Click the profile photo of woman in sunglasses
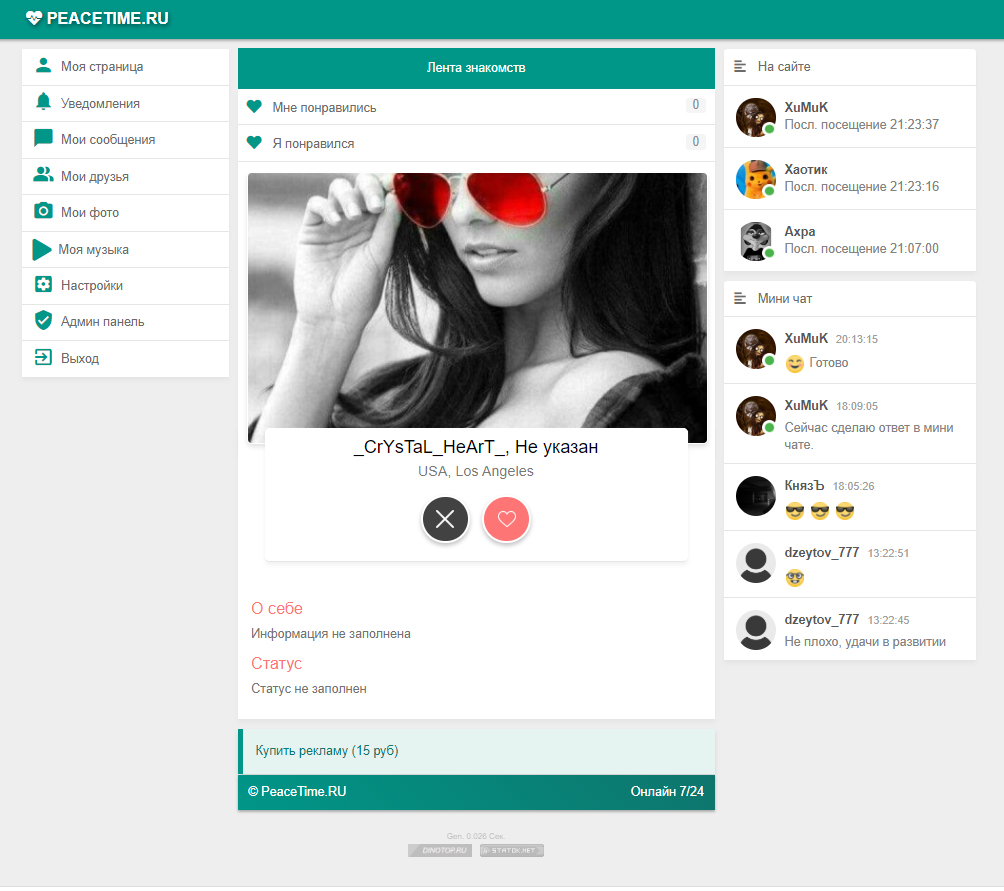The image size is (1004, 891). click(477, 300)
